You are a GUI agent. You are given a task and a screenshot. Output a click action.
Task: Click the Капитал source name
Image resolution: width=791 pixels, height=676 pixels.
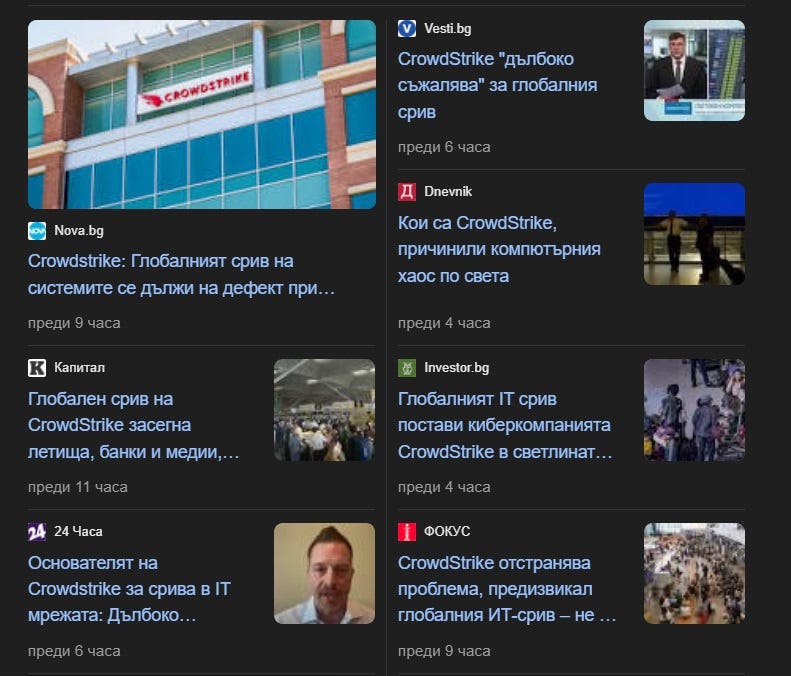point(80,368)
